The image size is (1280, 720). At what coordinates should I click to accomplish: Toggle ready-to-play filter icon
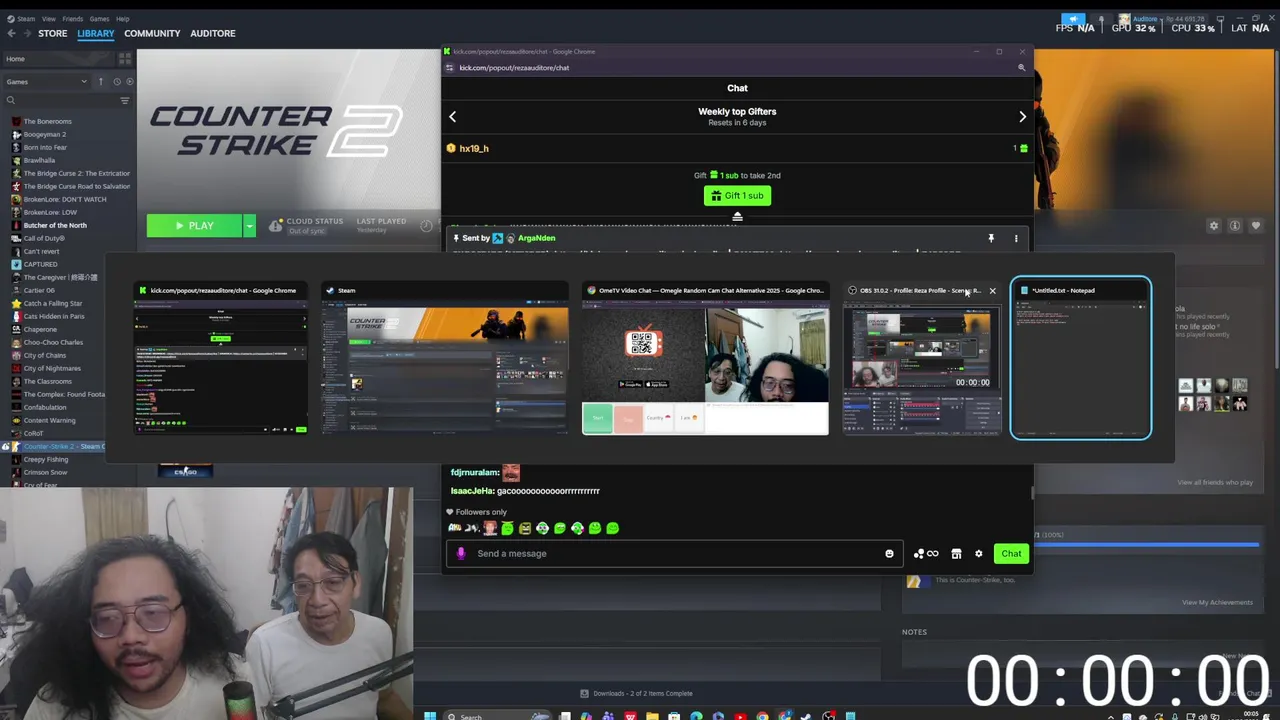coord(128,81)
